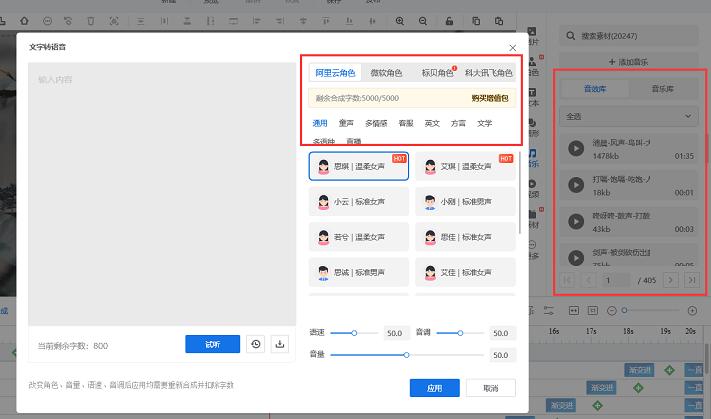Go to the next sound library page
The width and height of the screenshot is (711, 419).
670,280
